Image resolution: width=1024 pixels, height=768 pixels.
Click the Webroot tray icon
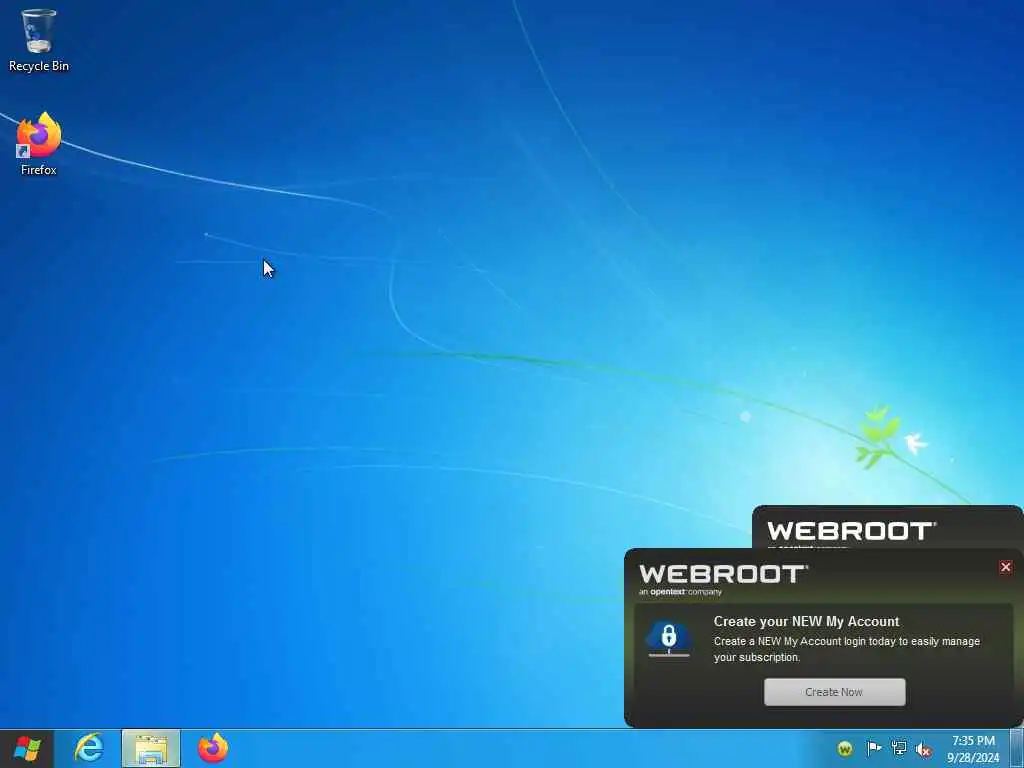(845, 748)
